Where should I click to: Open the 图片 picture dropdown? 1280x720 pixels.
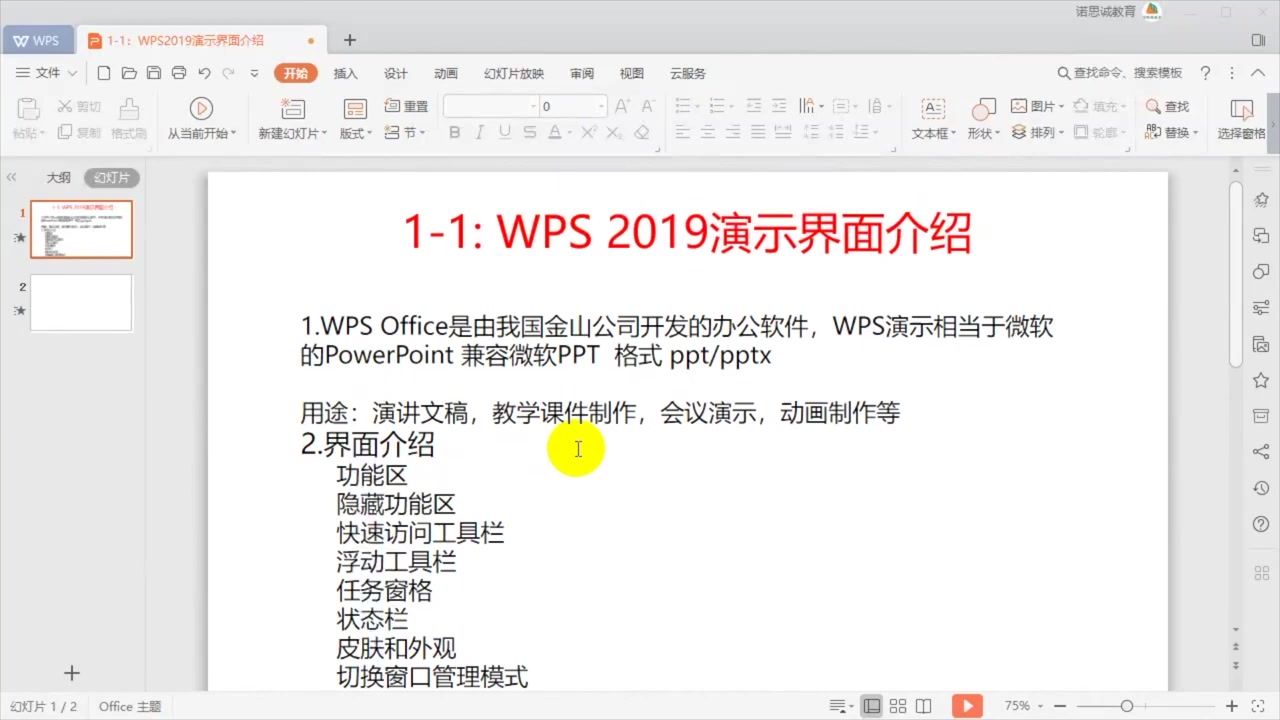coord(1037,106)
